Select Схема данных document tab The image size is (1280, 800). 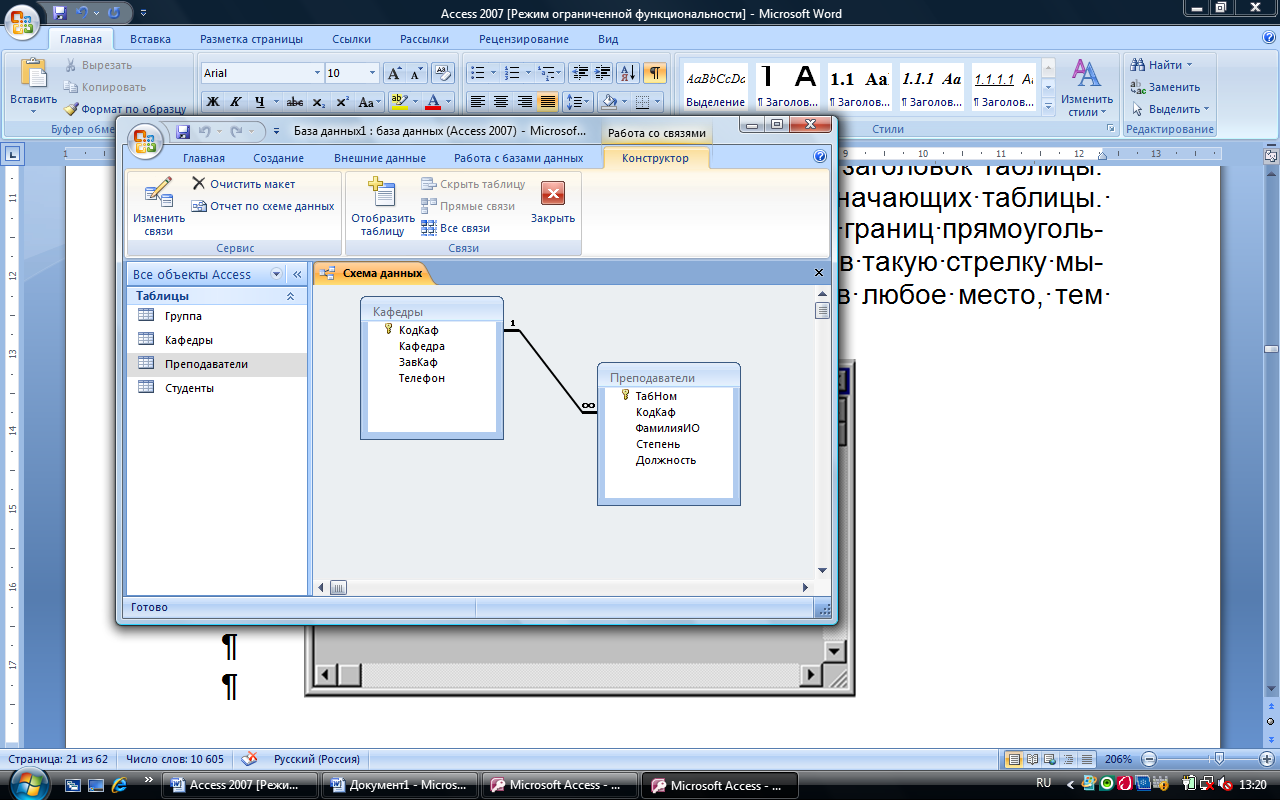pos(372,273)
